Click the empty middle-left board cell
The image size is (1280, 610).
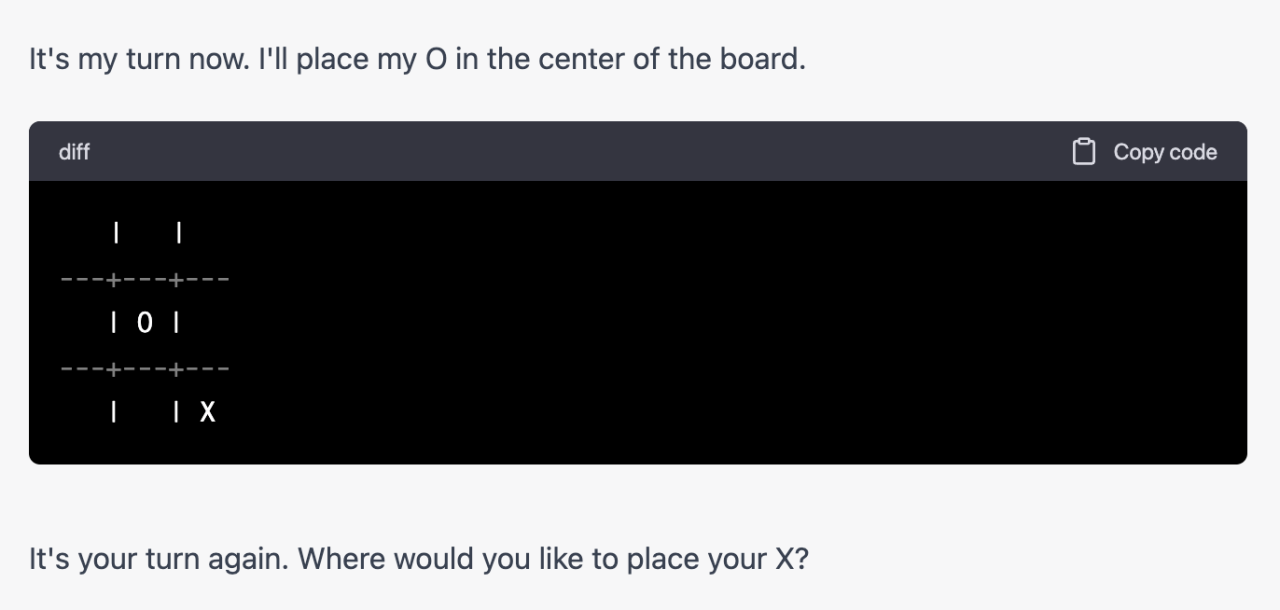click(x=85, y=323)
